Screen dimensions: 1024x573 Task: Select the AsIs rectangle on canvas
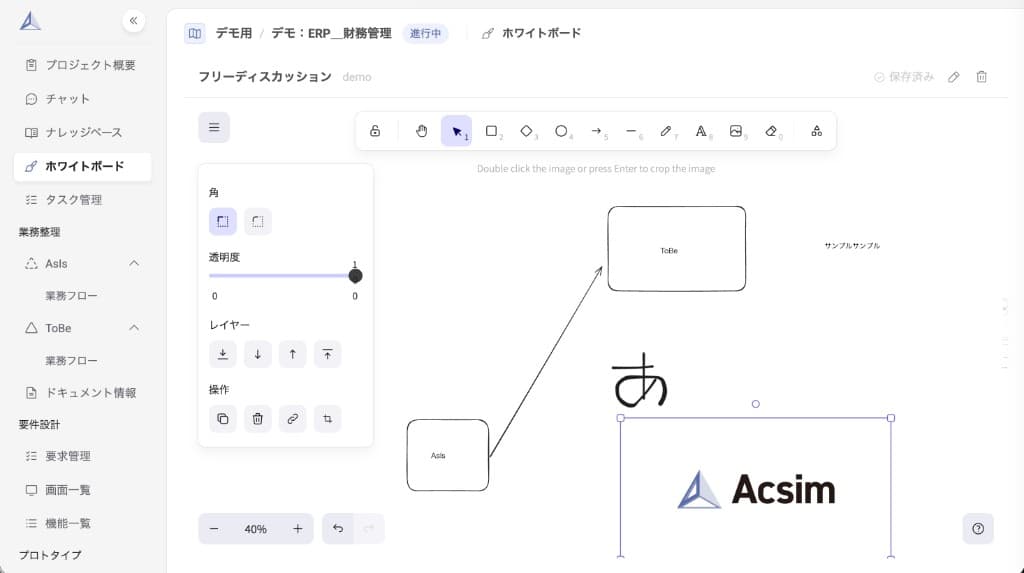pyautogui.click(x=447, y=455)
